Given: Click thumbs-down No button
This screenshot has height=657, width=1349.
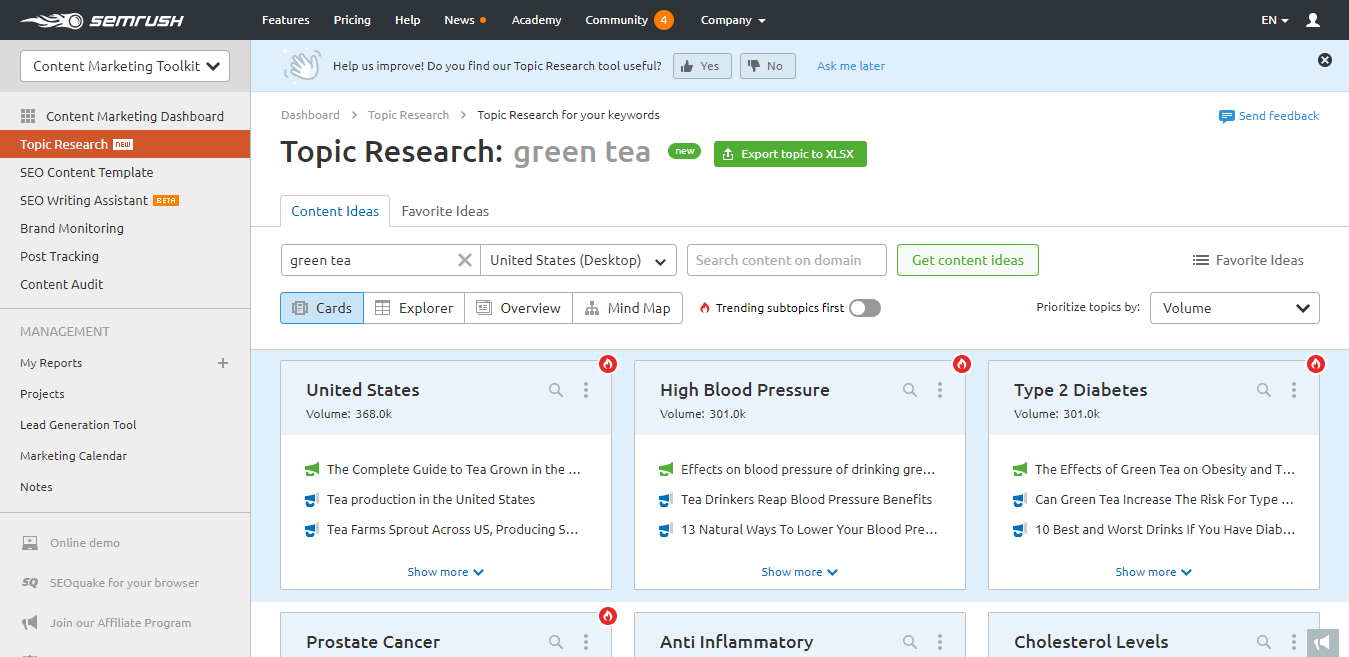Looking at the screenshot, I should coord(768,66).
